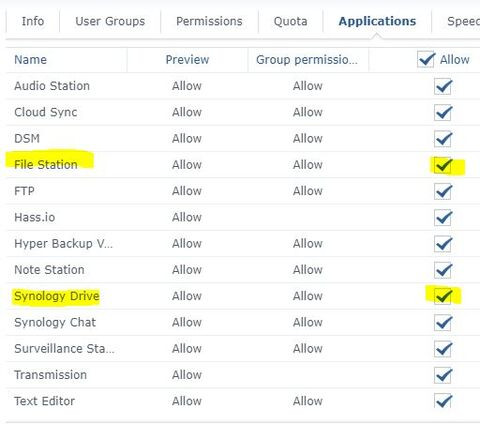Toggle the Allow all header checkbox

[x=426, y=60]
